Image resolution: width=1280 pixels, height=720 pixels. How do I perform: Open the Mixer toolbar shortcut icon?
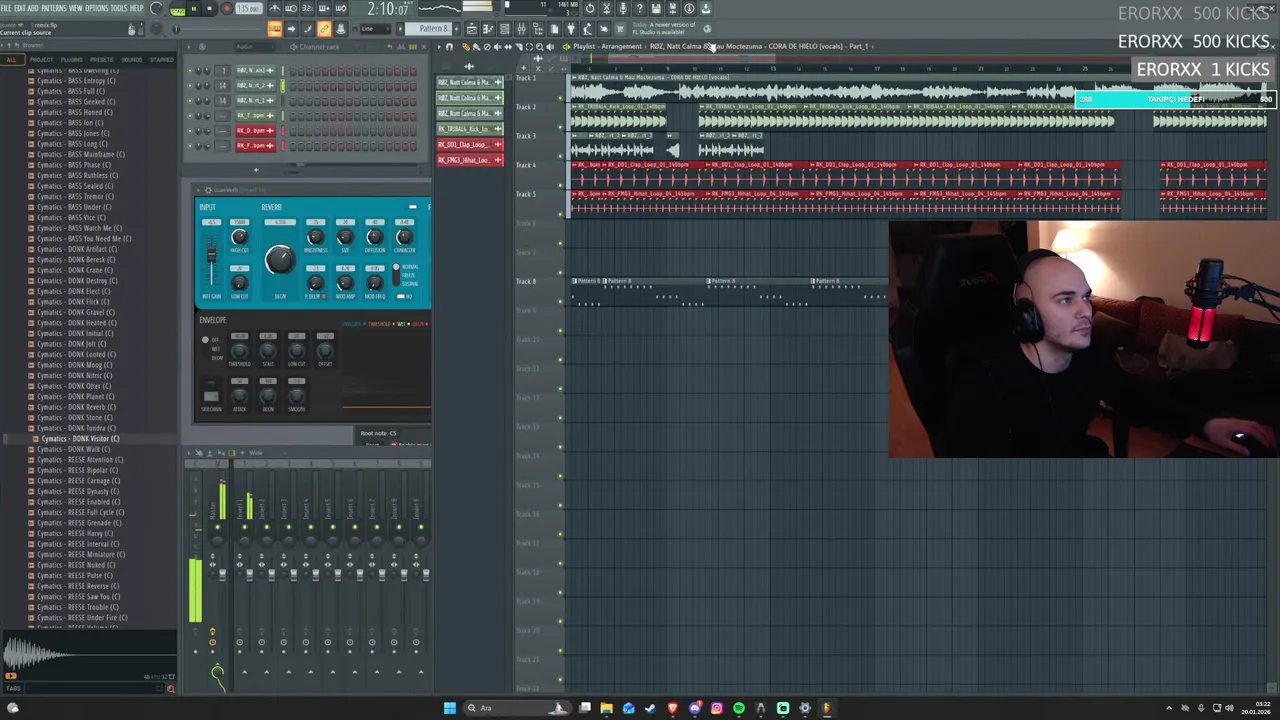coord(521,28)
